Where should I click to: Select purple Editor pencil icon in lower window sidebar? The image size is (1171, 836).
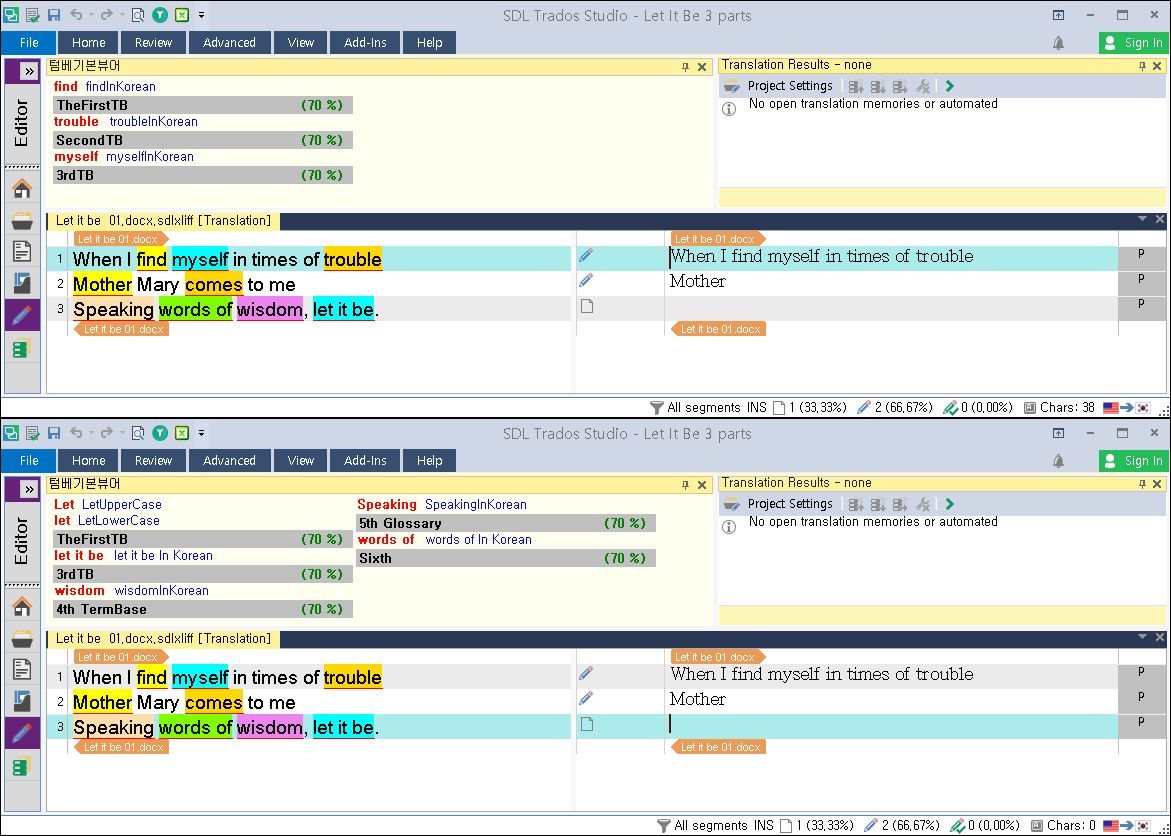22,733
